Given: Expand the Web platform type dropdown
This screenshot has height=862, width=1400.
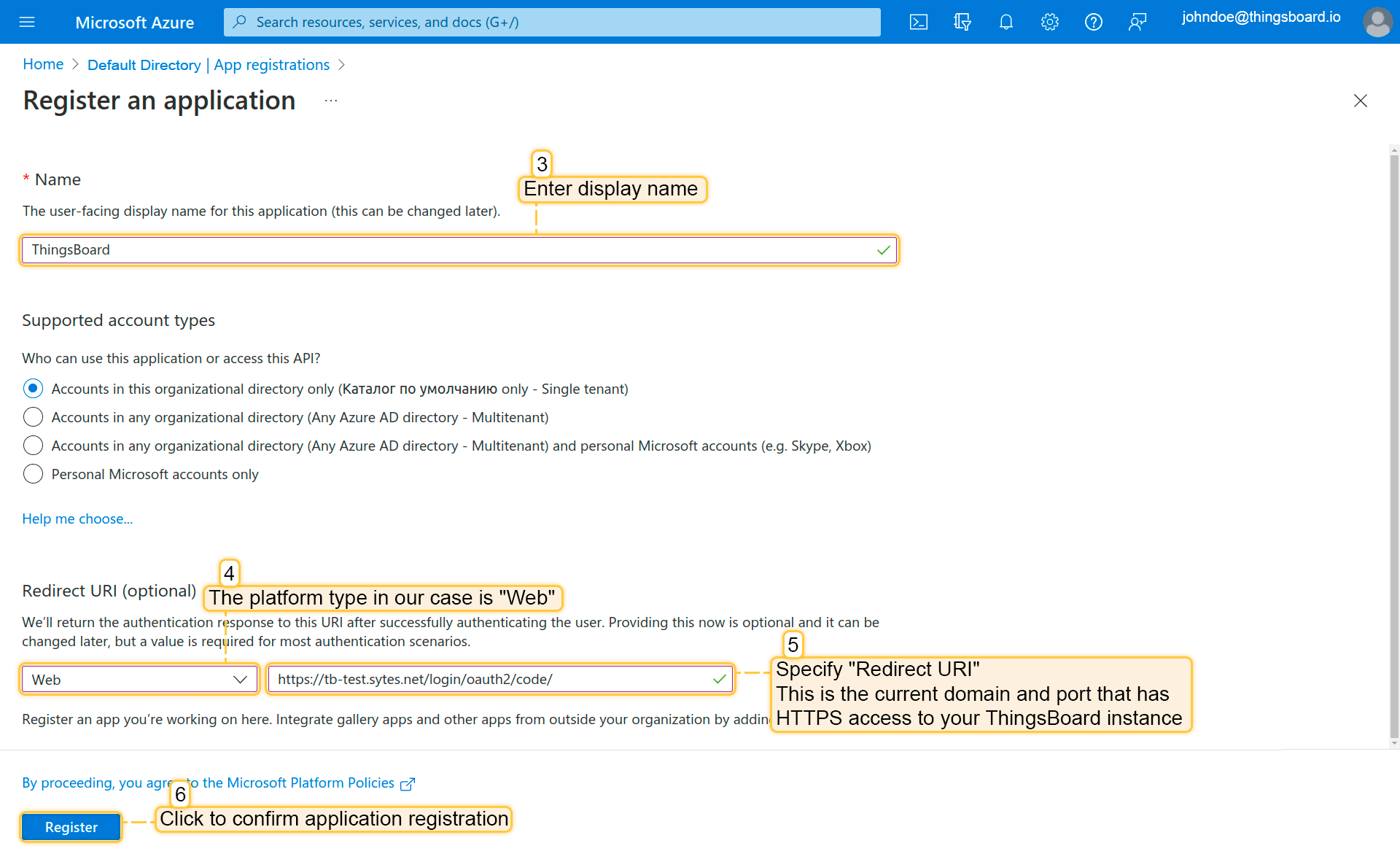Looking at the screenshot, I should coord(139,680).
